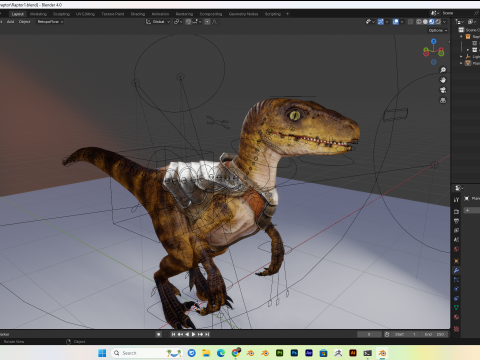Select wireframe viewport shading
Screen dimensions: 480x360
tap(419, 22)
